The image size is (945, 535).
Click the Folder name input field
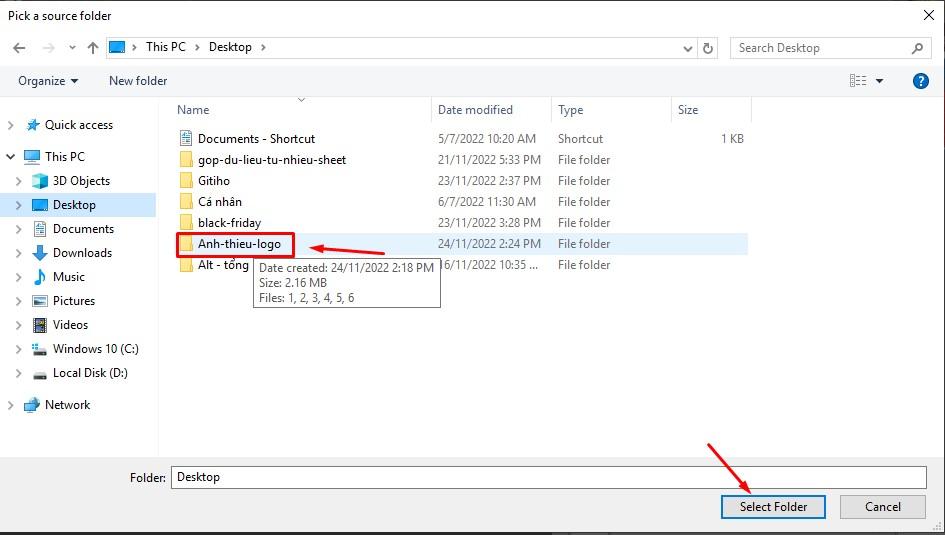click(x=548, y=477)
